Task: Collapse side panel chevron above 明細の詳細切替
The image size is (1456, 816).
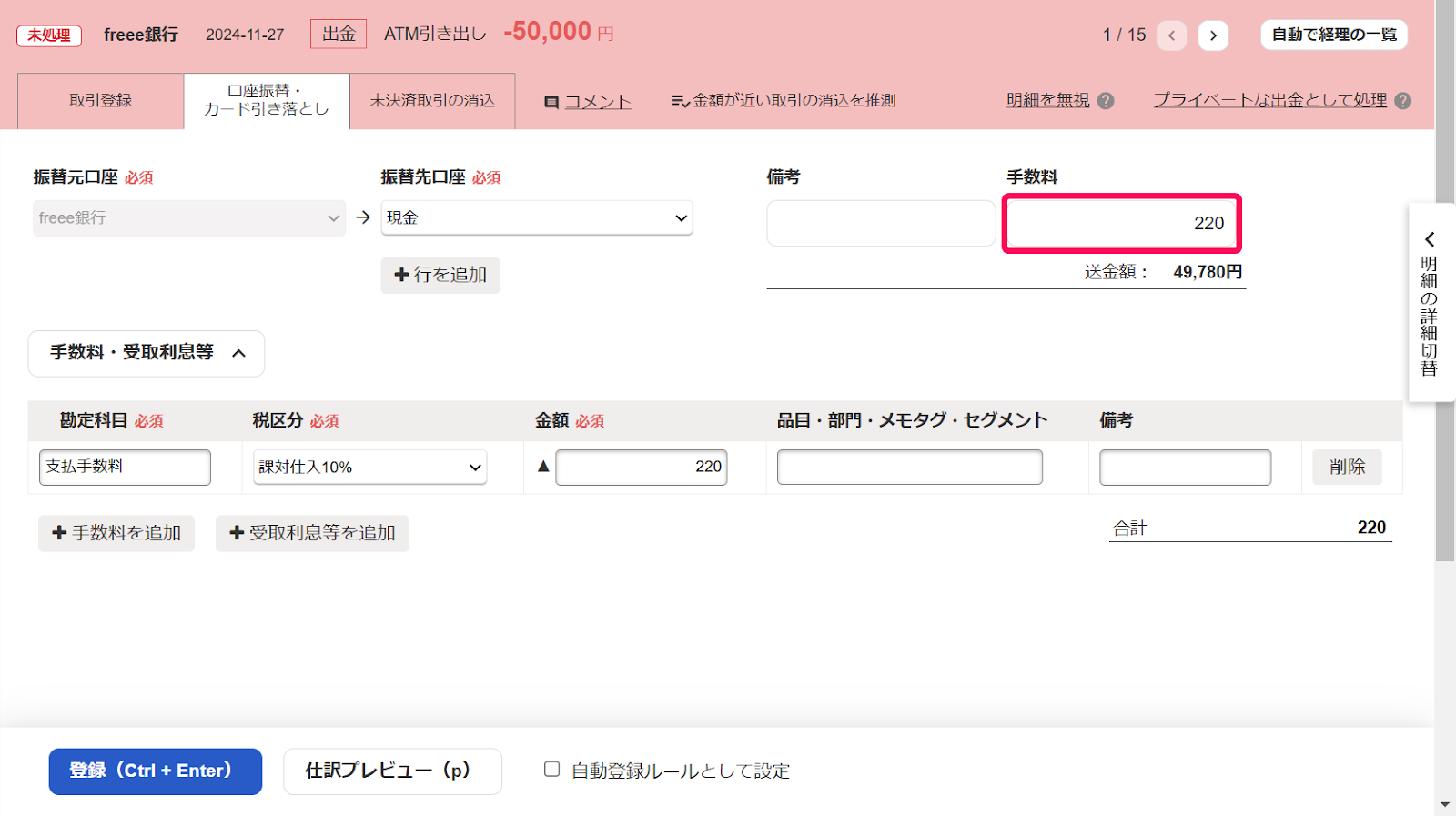Action: coord(1430,239)
